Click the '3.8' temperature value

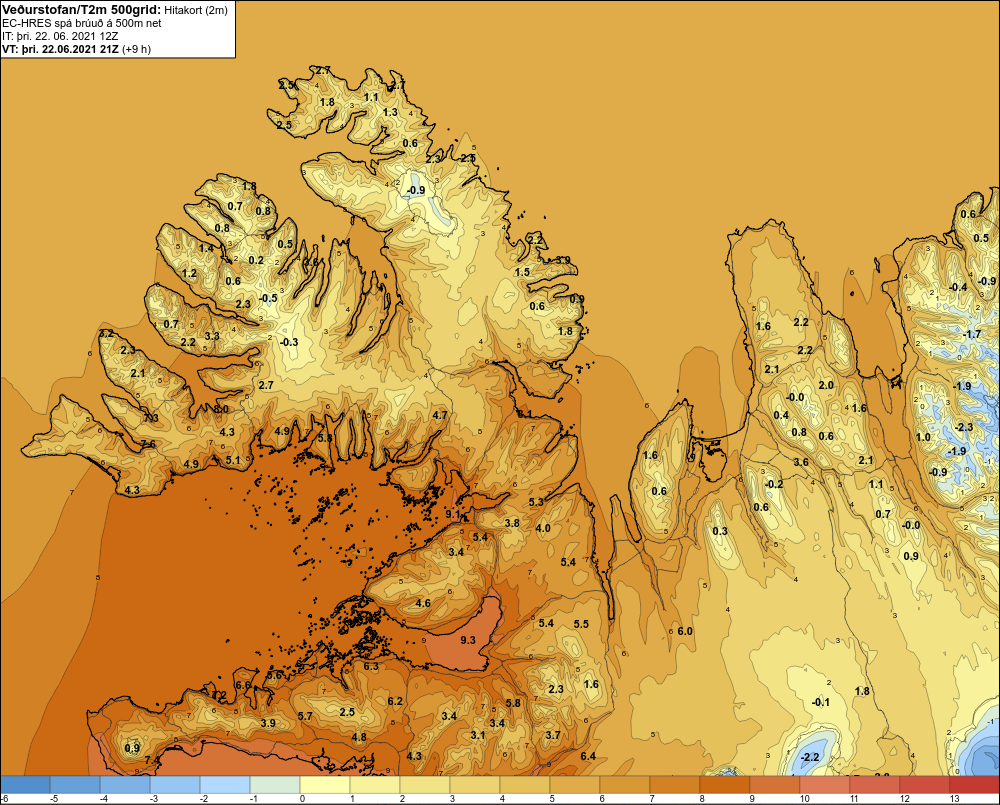[x=511, y=523]
